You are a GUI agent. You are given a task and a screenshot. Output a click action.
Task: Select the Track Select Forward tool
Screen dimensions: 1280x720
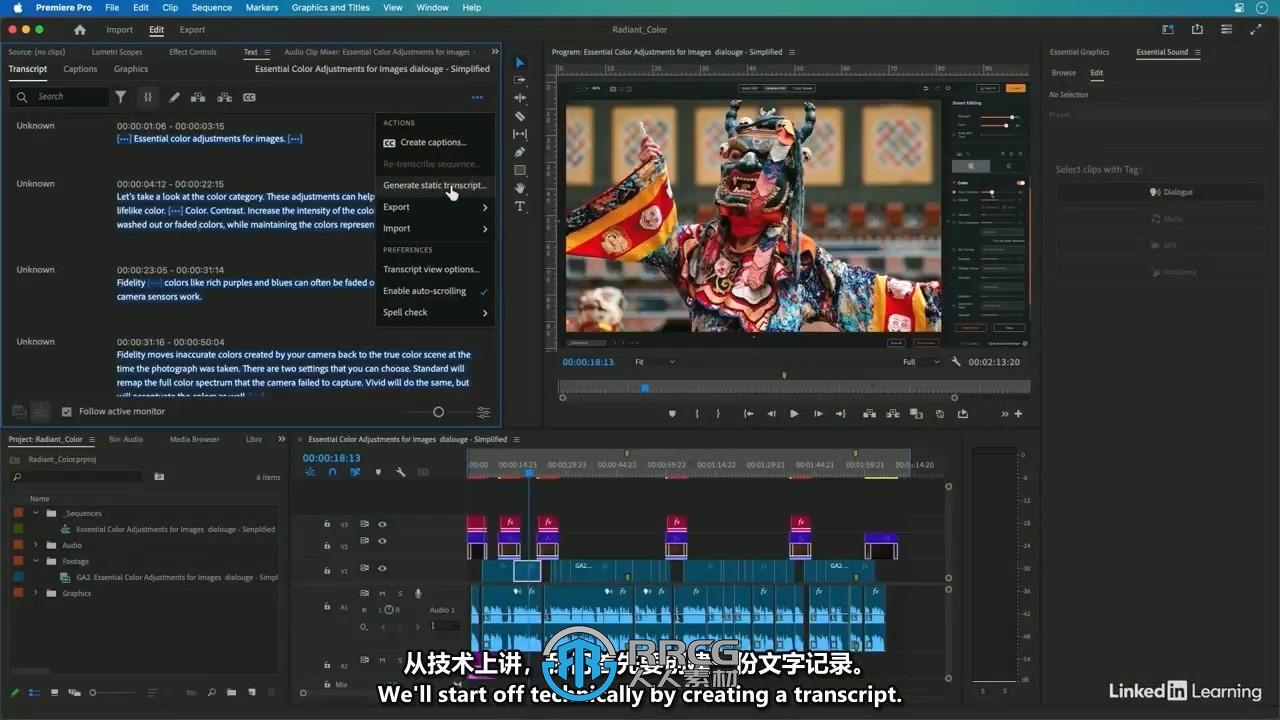[520, 80]
